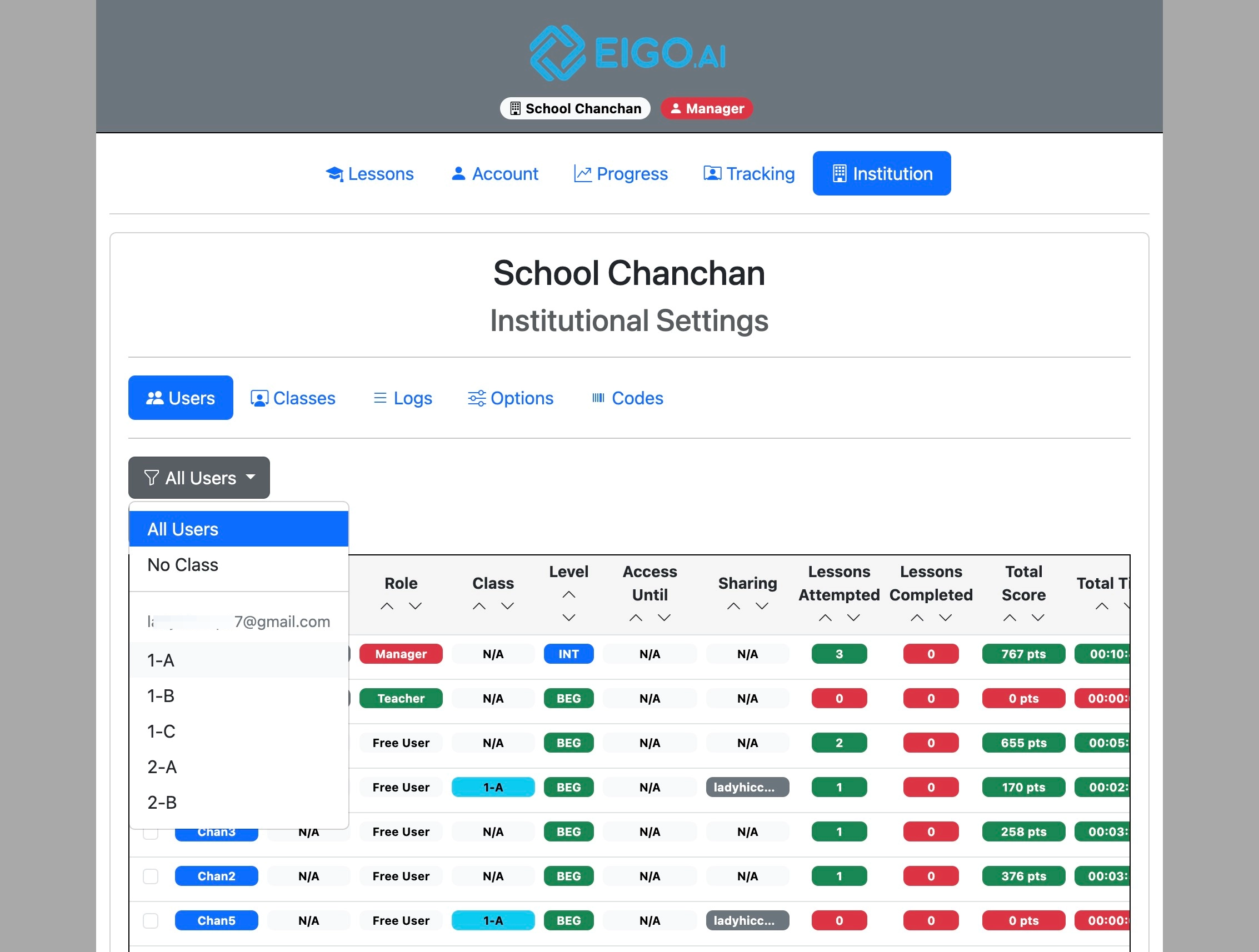Image resolution: width=1259 pixels, height=952 pixels.
Task: Click the Chan5 username badge
Action: pyautogui.click(x=216, y=921)
